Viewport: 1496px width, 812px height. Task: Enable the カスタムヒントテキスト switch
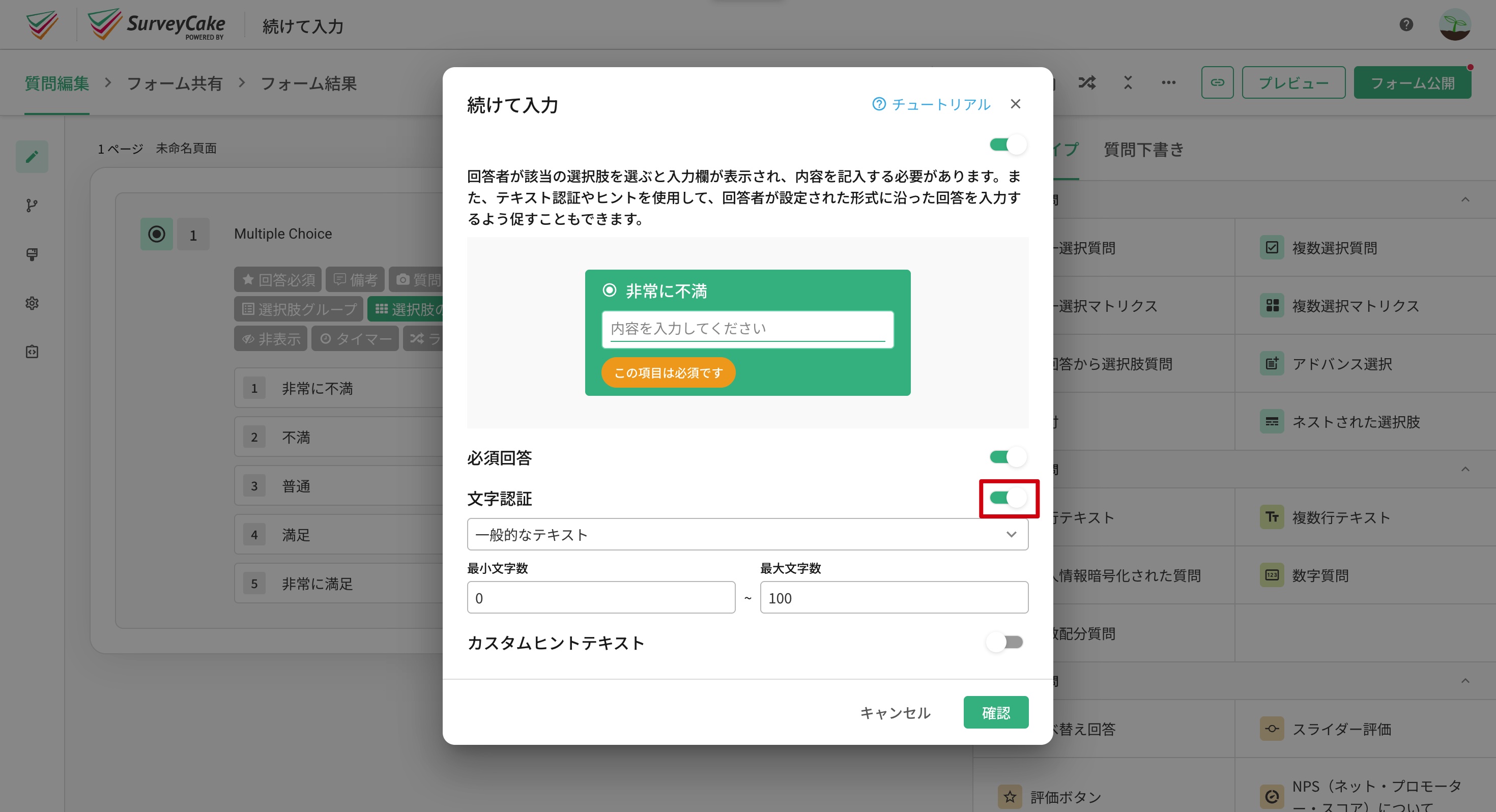(1004, 642)
